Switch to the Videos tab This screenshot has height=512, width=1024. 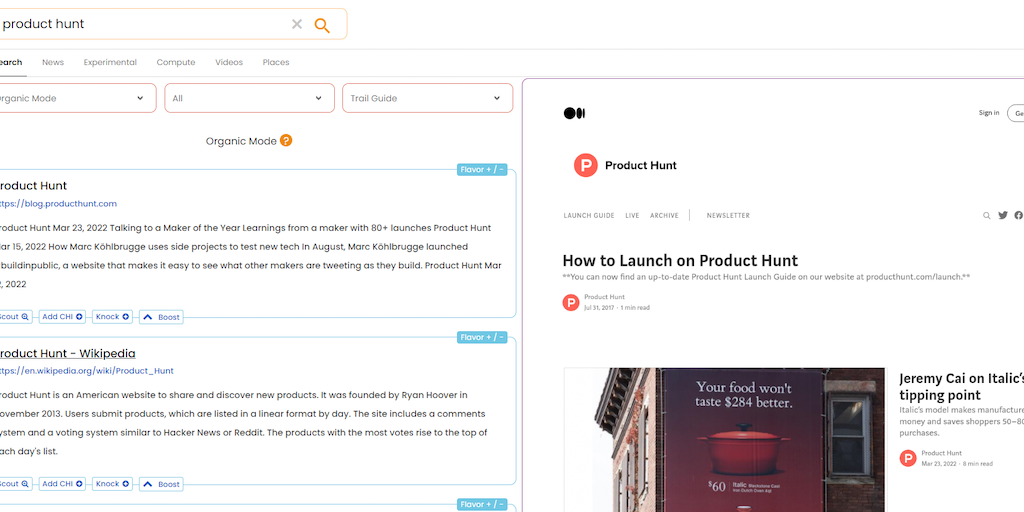(229, 63)
